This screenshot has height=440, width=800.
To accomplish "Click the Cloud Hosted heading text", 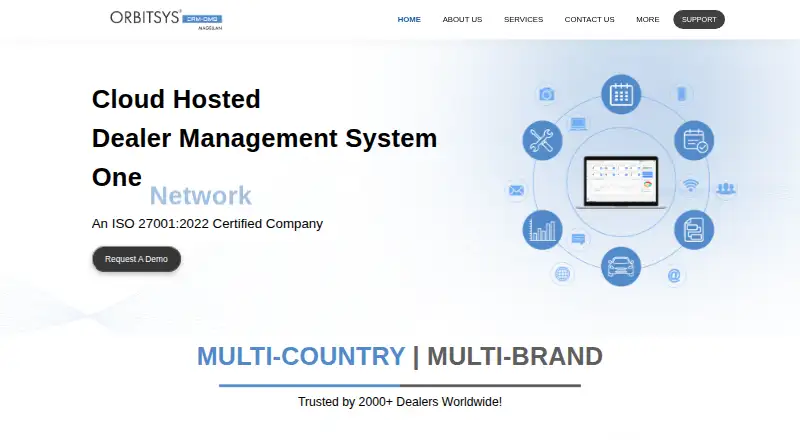I will coord(176,99).
